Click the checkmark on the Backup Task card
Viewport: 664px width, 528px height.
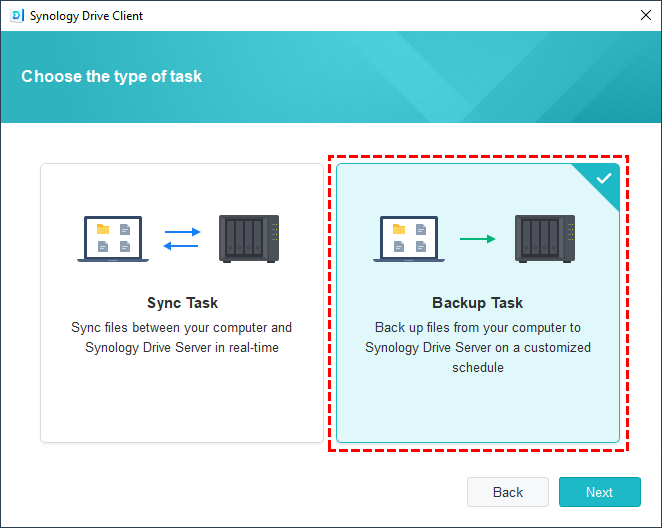point(604,178)
